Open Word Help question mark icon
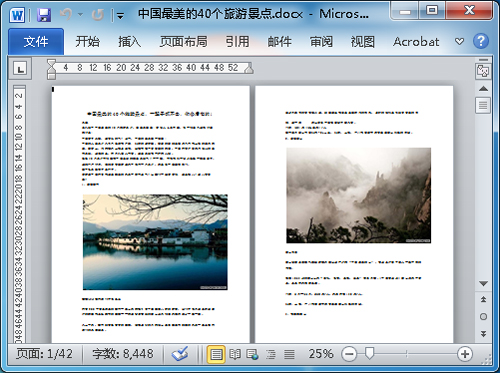 481,41
